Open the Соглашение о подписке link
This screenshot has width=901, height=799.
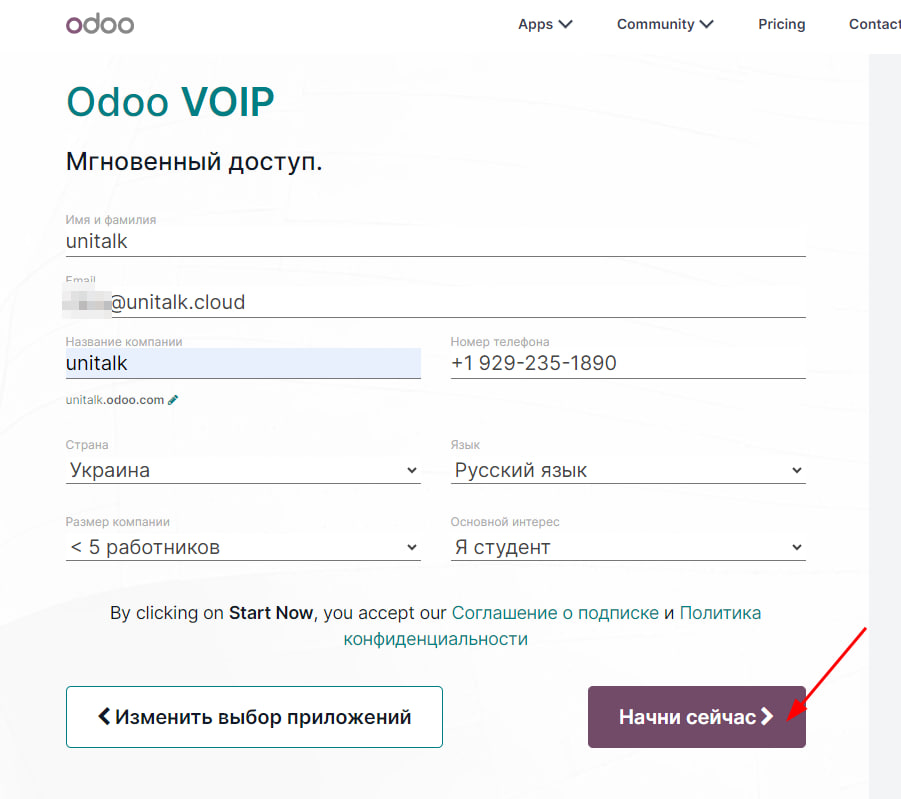click(x=555, y=613)
